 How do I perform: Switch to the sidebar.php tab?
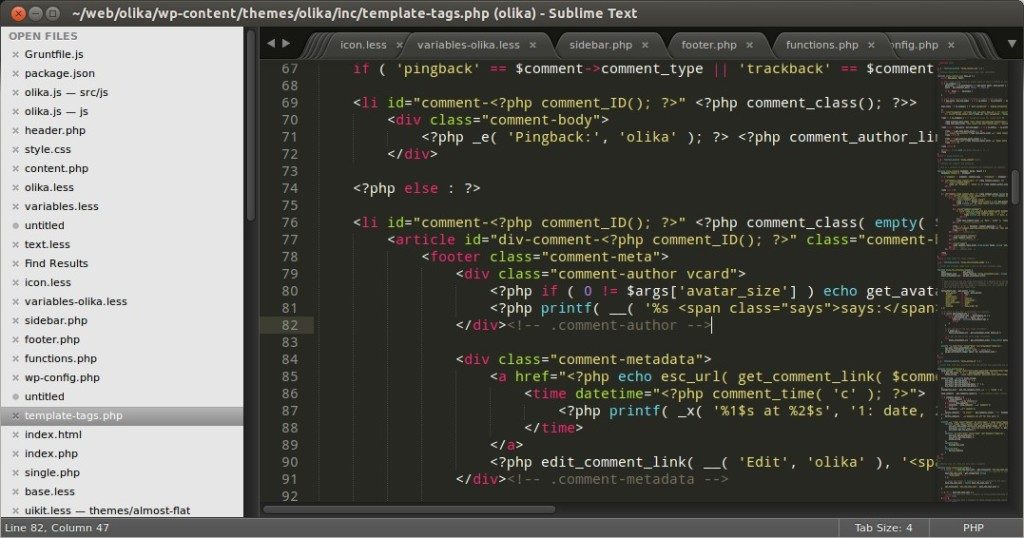click(x=601, y=45)
